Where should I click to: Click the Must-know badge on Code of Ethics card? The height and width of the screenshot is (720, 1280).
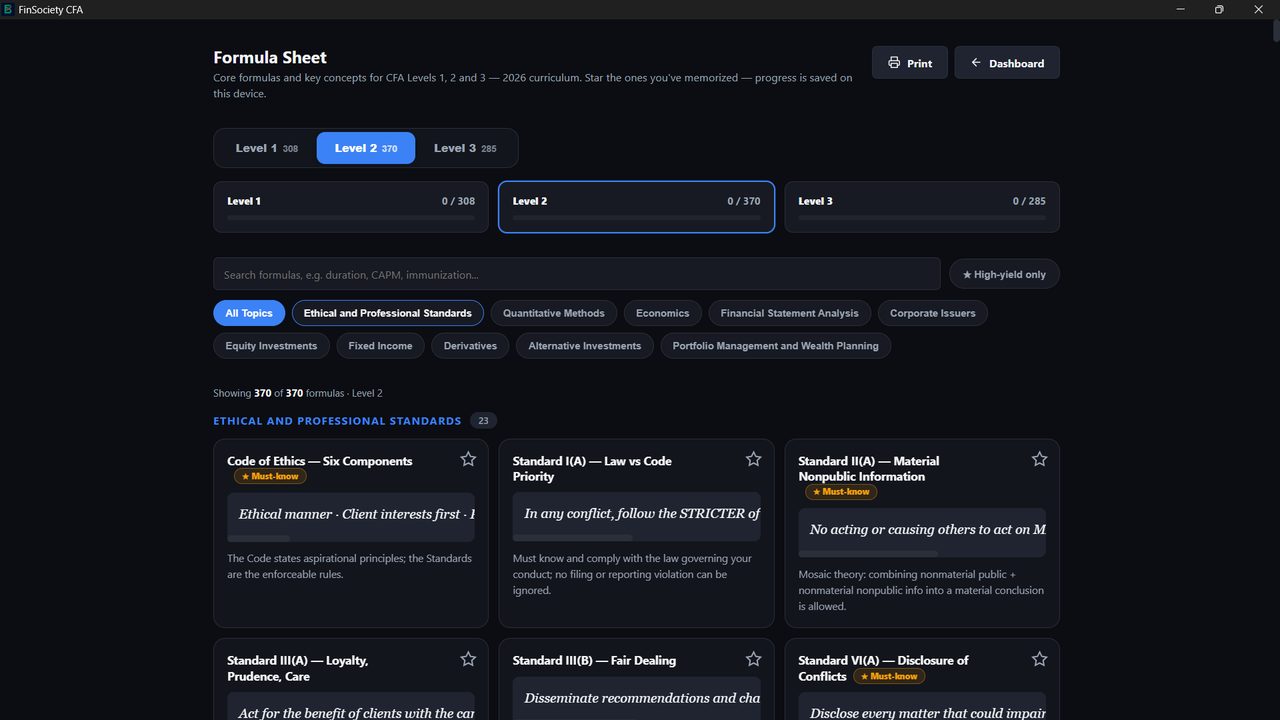pos(270,476)
